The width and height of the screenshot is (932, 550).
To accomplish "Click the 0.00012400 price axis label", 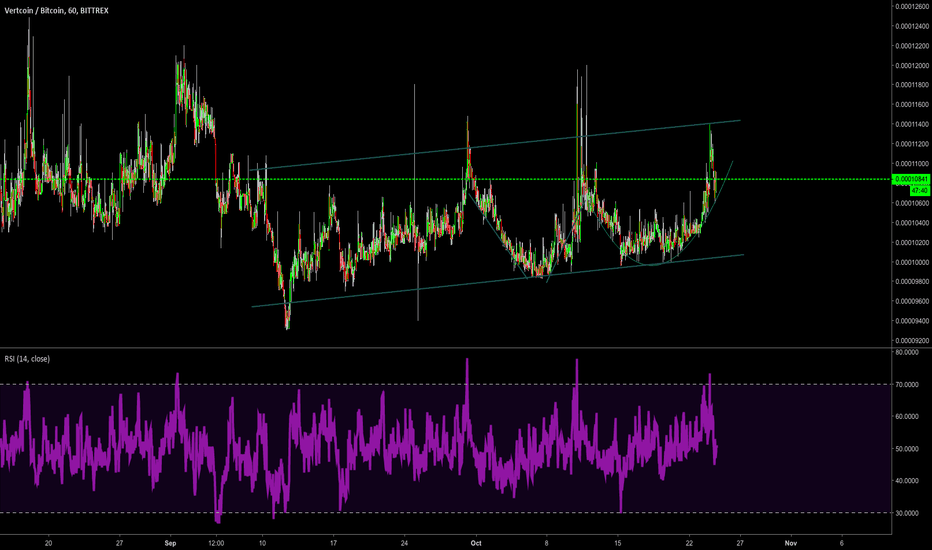I will [912, 26].
